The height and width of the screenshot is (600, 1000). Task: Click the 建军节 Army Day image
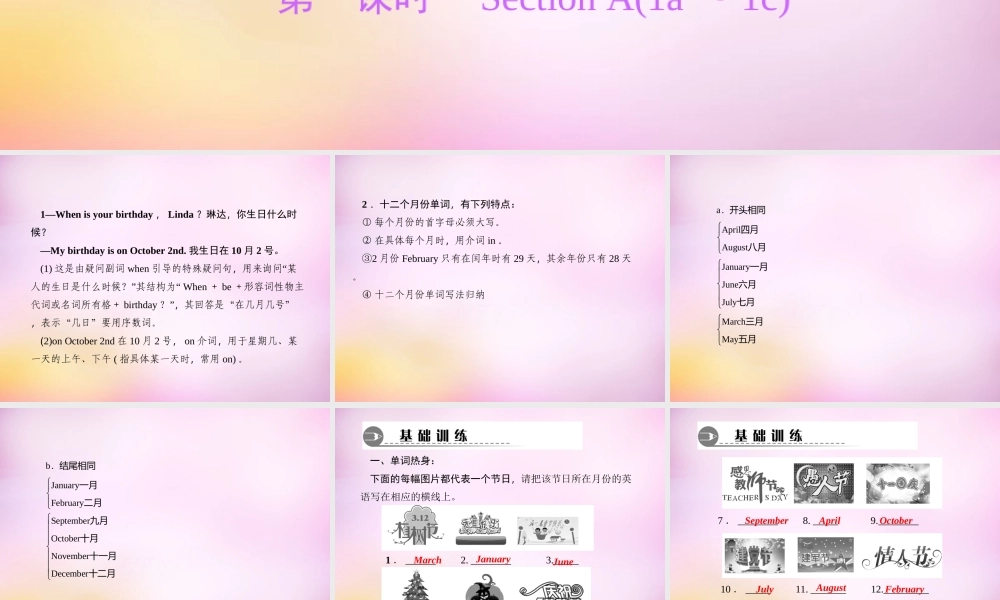825,555
